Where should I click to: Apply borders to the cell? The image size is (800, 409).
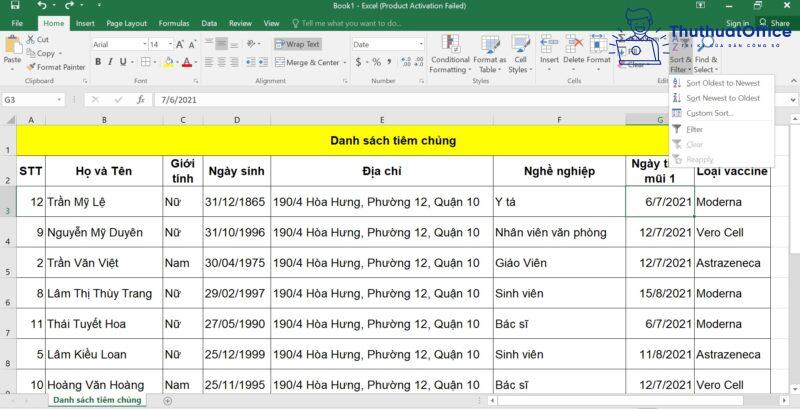(145, 62)
